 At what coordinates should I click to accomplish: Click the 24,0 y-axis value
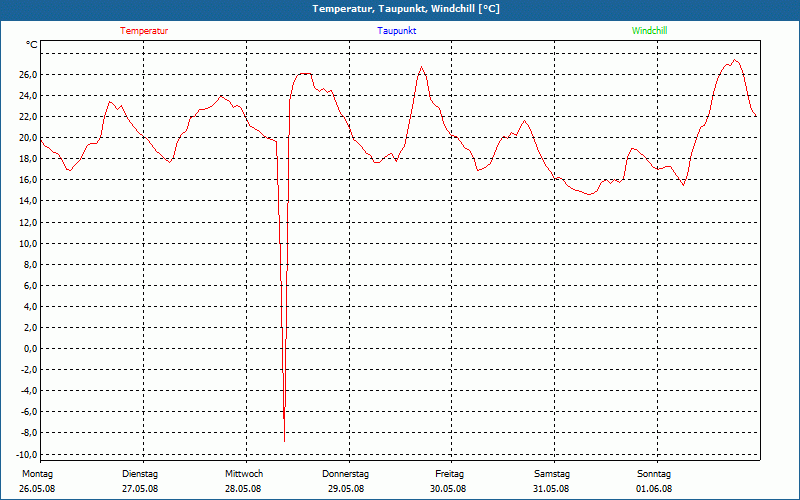[x=29, y=96]
